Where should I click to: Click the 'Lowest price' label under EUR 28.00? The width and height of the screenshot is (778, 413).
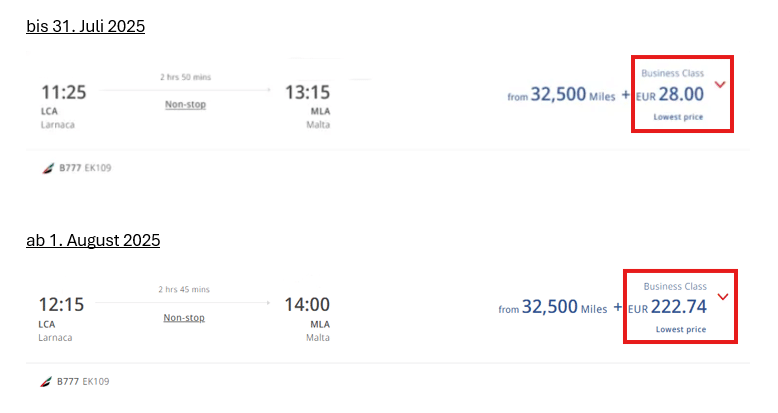click(678, 117)
